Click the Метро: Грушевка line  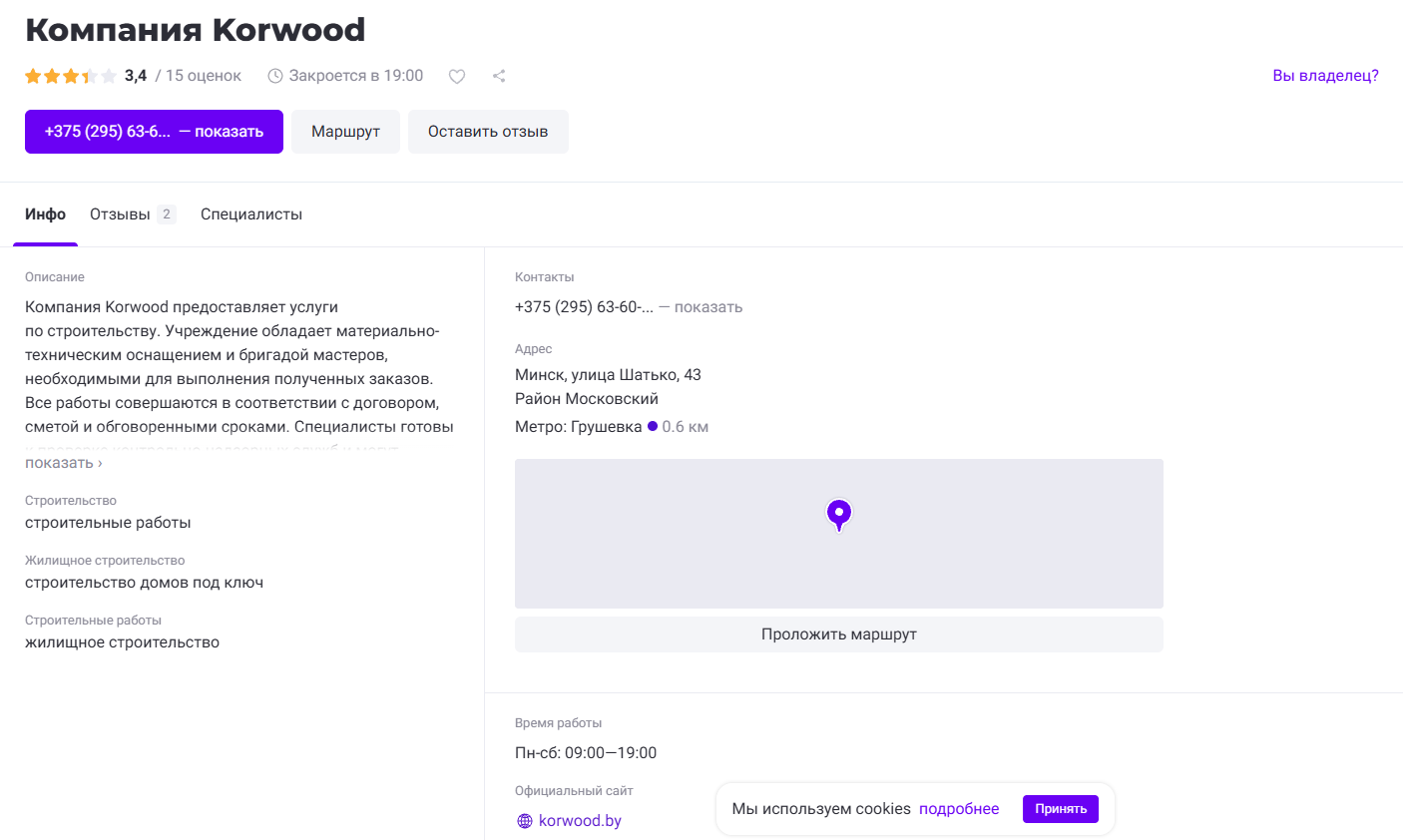(579, 427)
